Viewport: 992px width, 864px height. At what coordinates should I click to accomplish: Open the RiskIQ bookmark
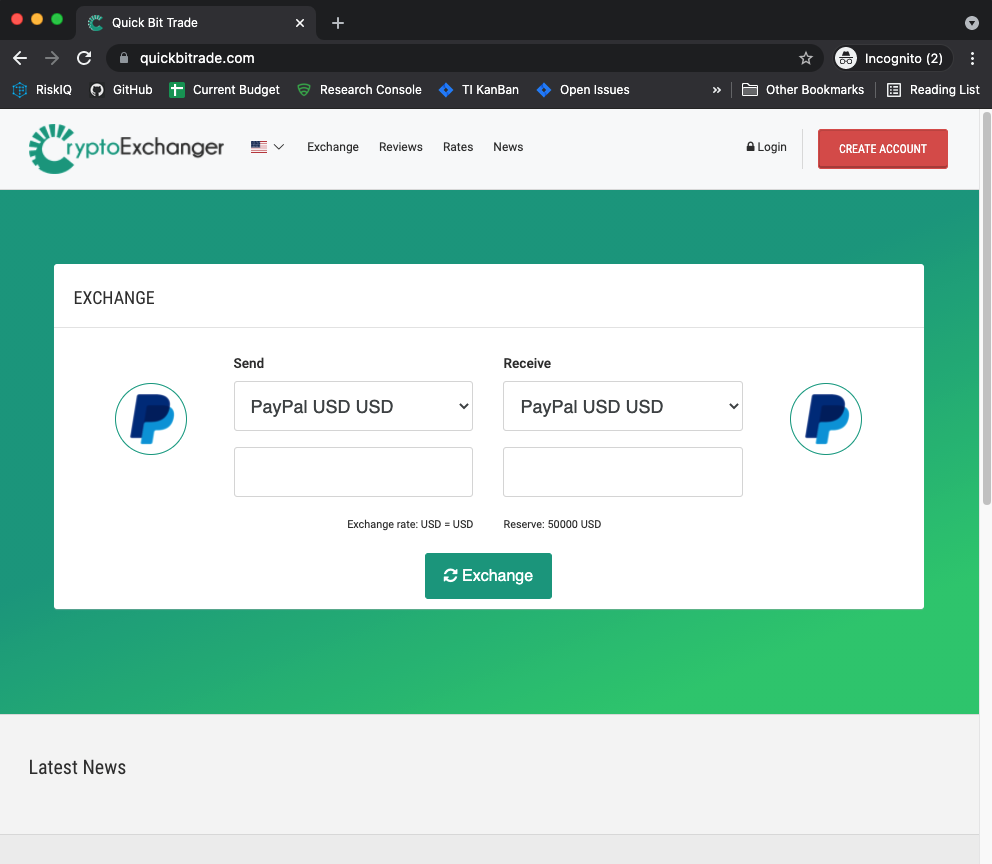pyautogui.click(x=42, y=90)
